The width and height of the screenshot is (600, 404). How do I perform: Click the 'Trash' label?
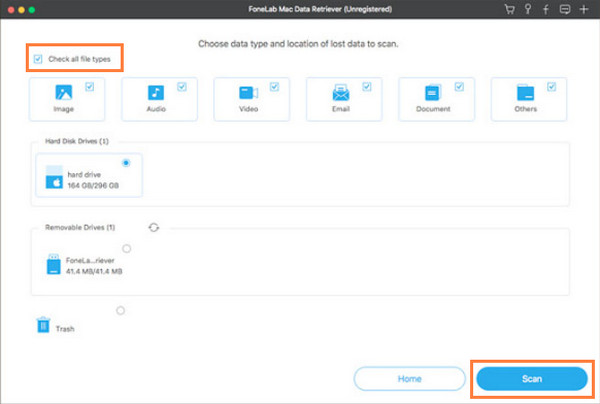(x=65, y=329)
